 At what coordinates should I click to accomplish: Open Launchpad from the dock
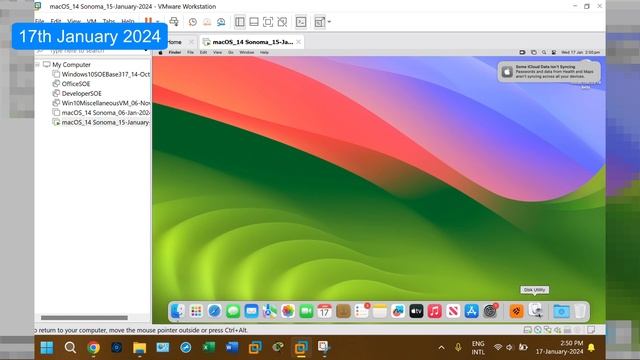[196, 311]
